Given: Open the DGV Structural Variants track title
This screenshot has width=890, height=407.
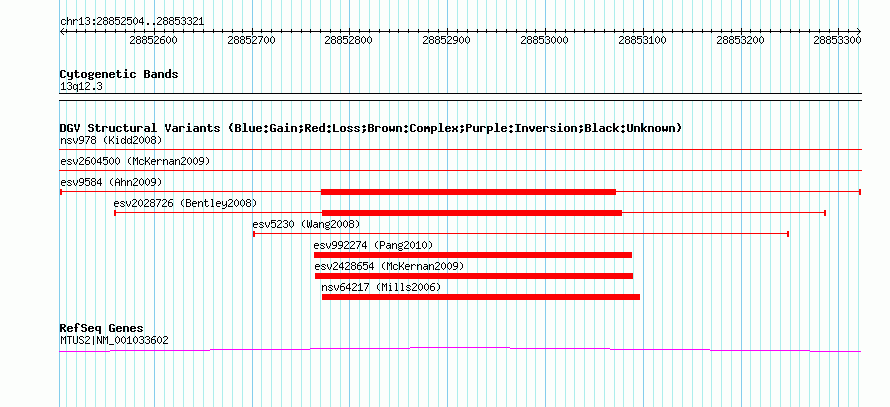Looking at the screenshot, I should point(371,128).
